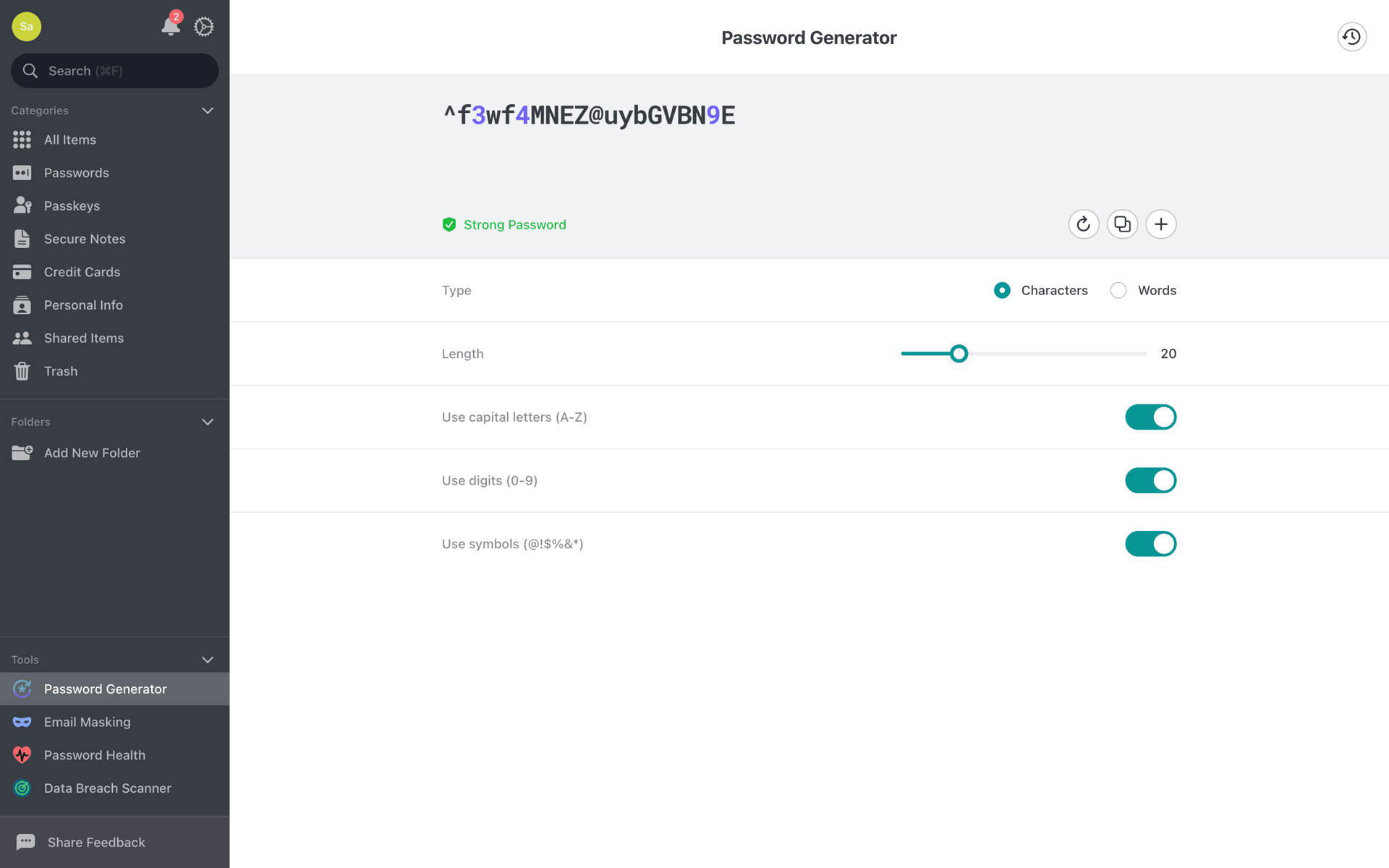Click the Password Health heart icon

pyautogui.click(x=22, y=755)
